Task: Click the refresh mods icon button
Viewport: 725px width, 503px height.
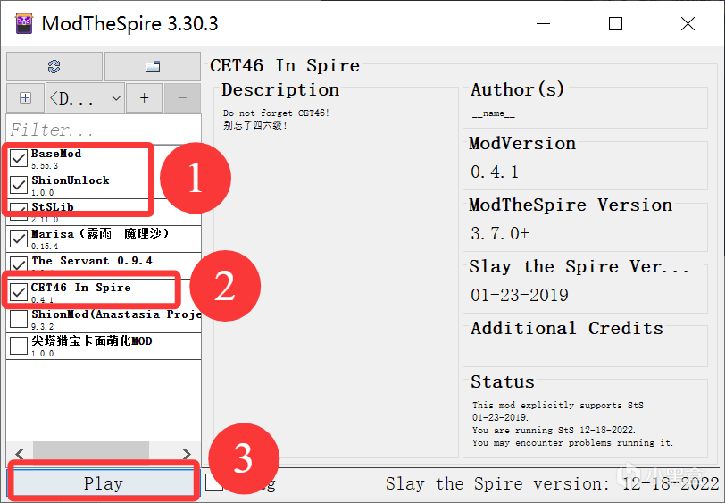Action: coord(54,67)
